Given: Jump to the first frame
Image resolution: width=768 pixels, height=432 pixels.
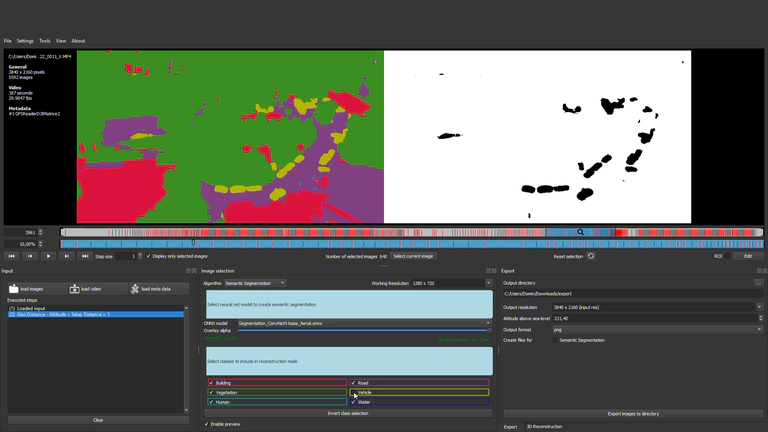Looking at the screenshot, I should 12,256.
